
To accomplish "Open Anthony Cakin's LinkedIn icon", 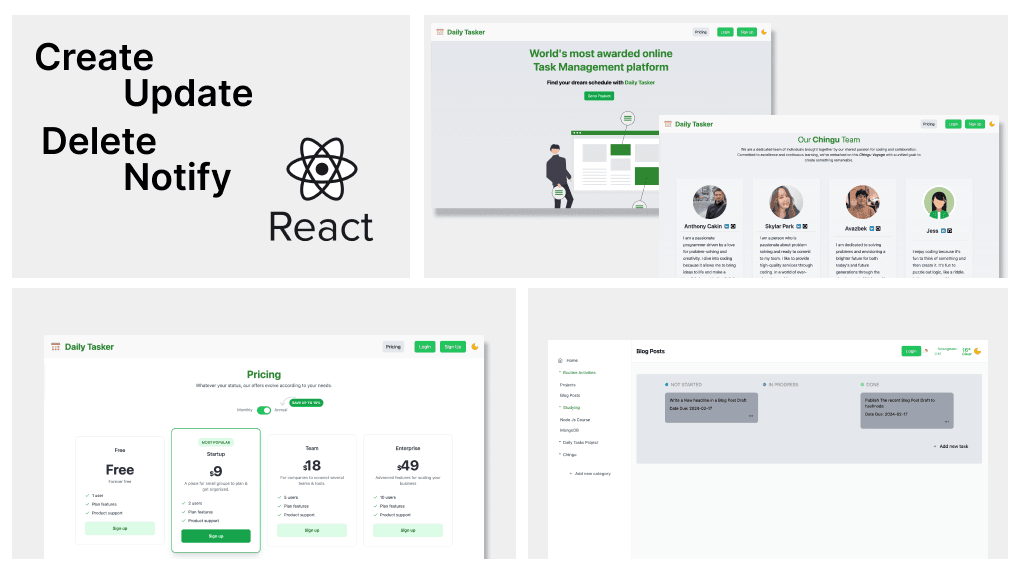I will point(727,226).
